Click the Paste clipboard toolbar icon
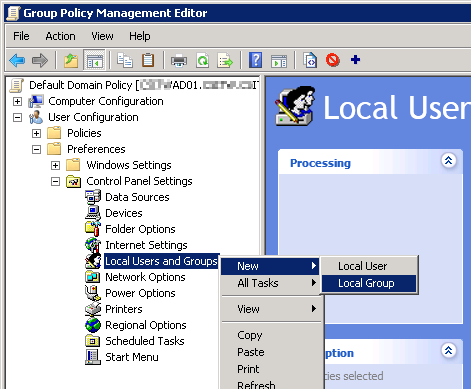Screen dimensions: 471x389 point(148,60)
